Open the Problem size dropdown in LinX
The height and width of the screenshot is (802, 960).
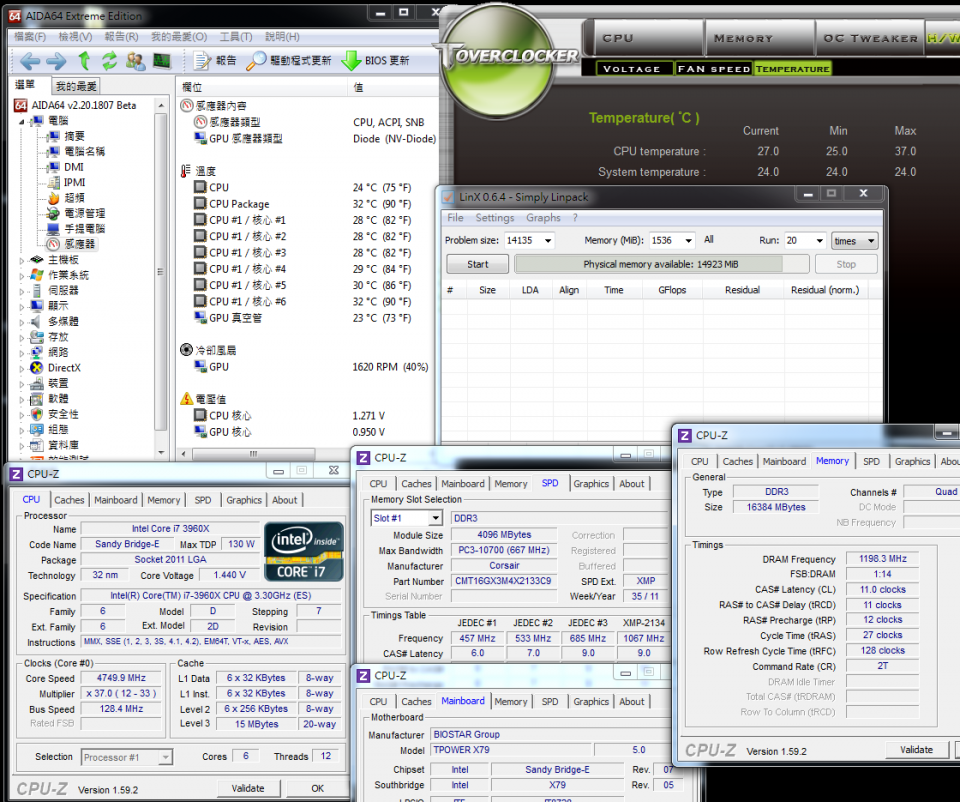(547, 241)
